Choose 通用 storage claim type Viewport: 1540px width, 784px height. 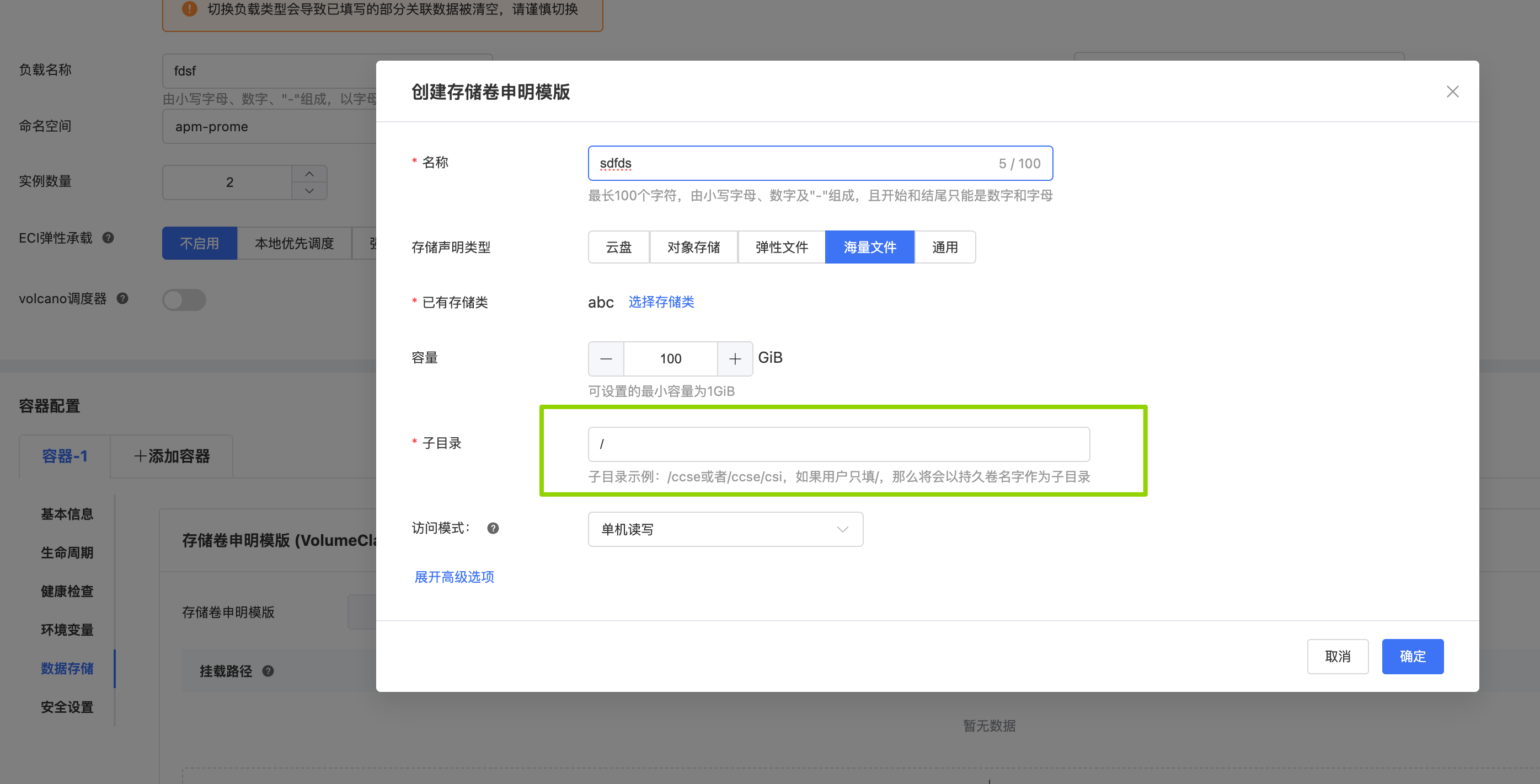944,247
